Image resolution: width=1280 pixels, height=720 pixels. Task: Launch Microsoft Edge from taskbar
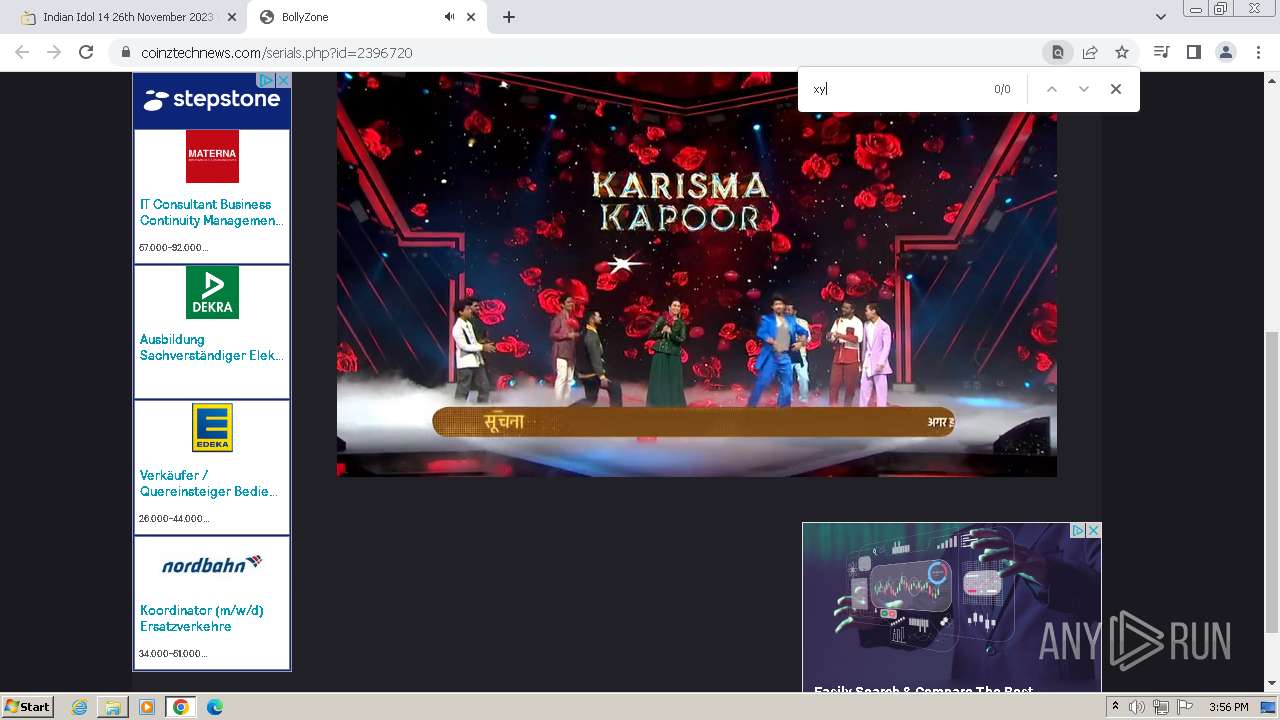tap(214, 707)
